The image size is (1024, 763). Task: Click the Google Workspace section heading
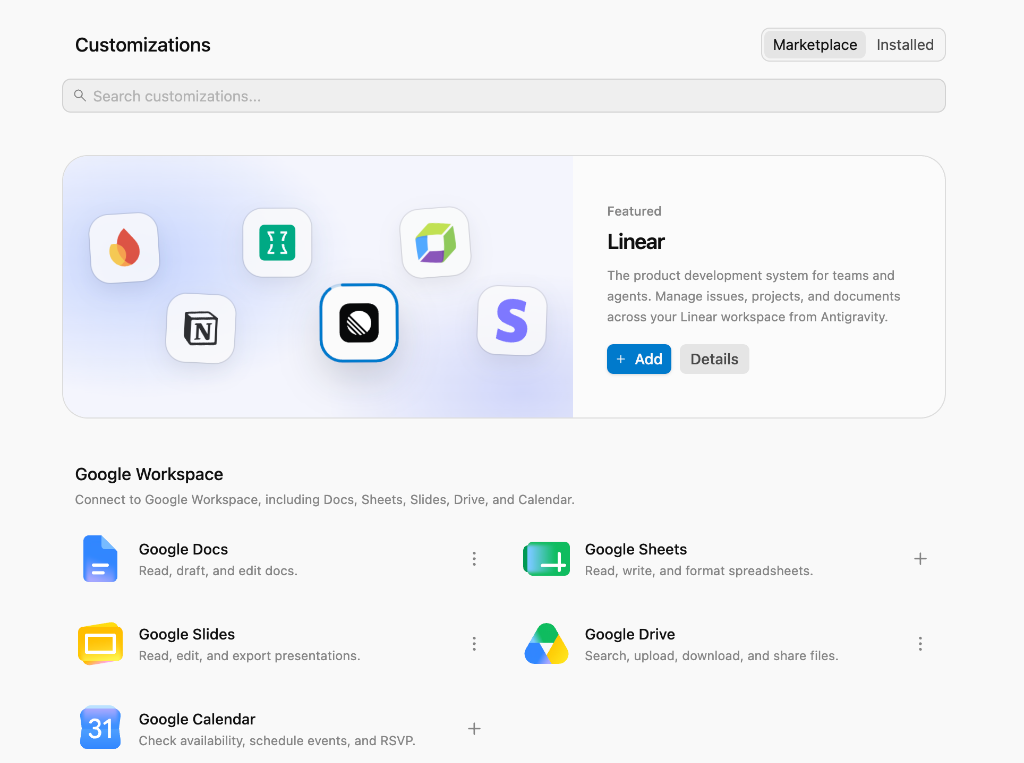149,474
